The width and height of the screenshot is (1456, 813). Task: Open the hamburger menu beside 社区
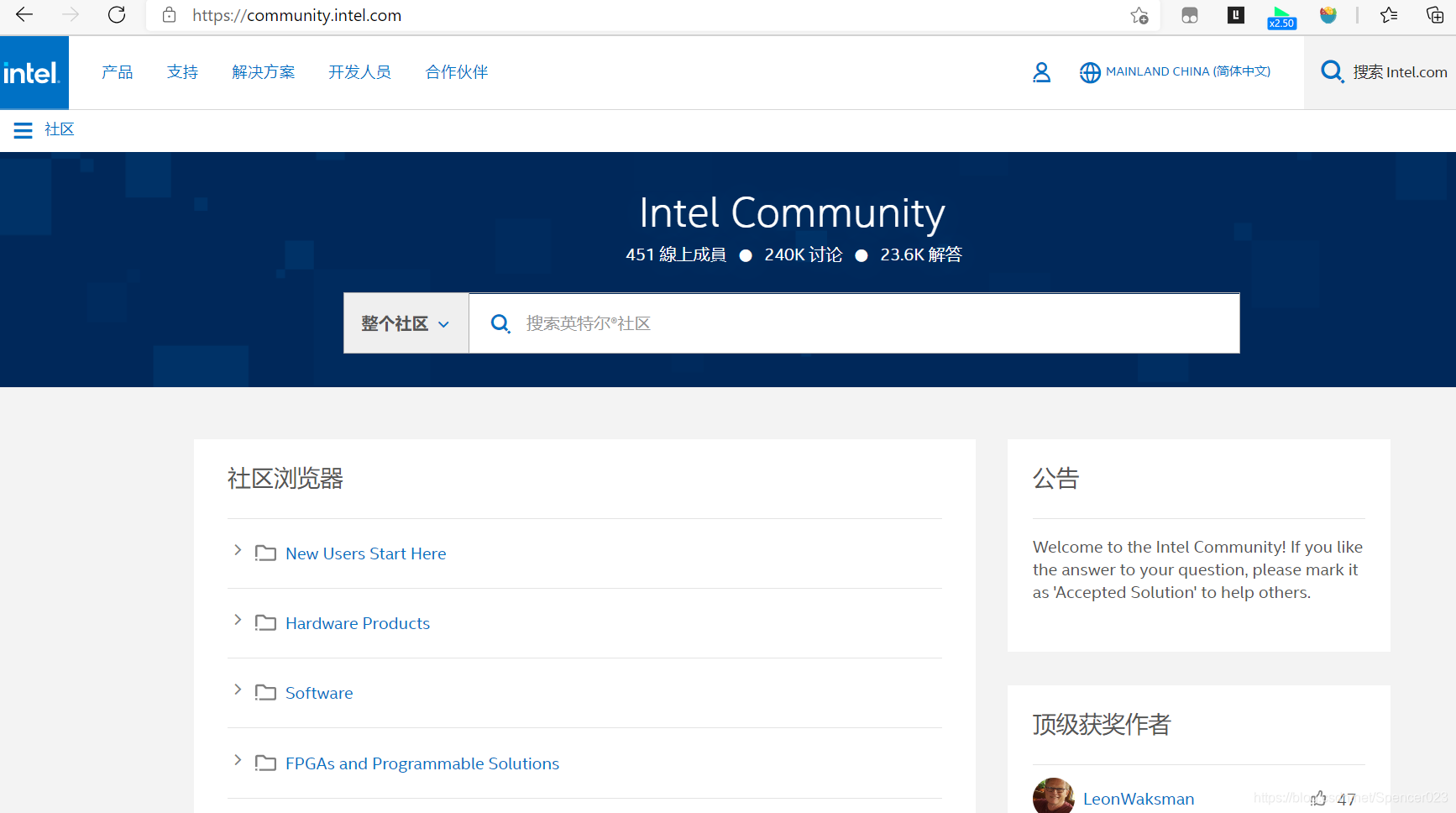click(x=23, y=130)
